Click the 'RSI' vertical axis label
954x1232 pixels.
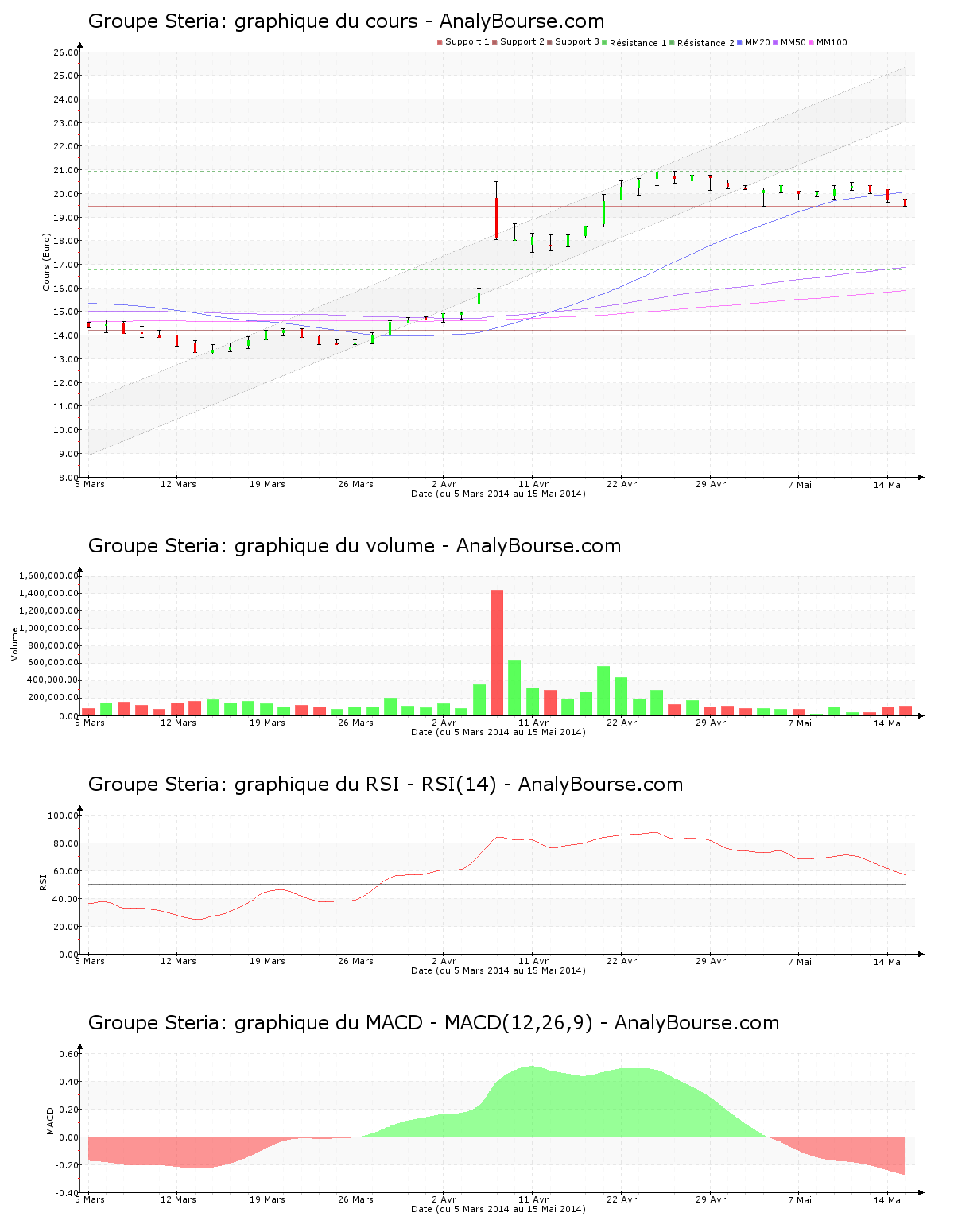tap(43, 881)
